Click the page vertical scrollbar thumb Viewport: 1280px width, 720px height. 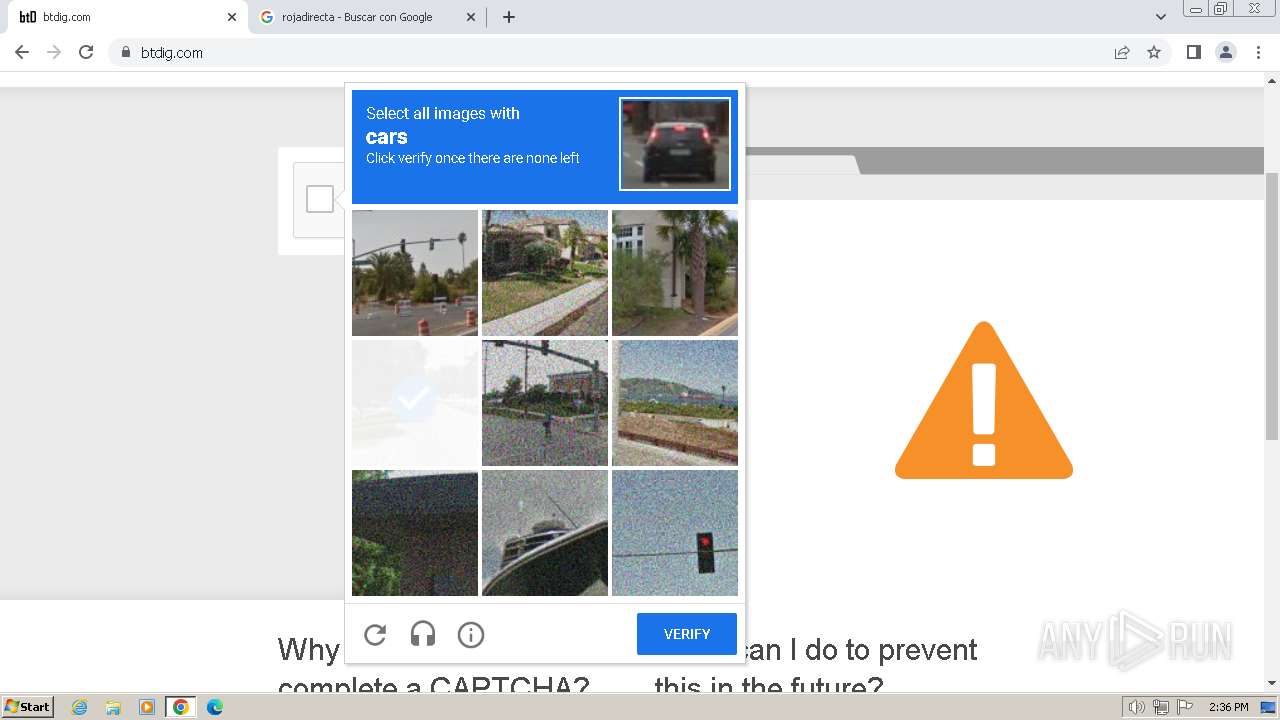point(1272,305)
